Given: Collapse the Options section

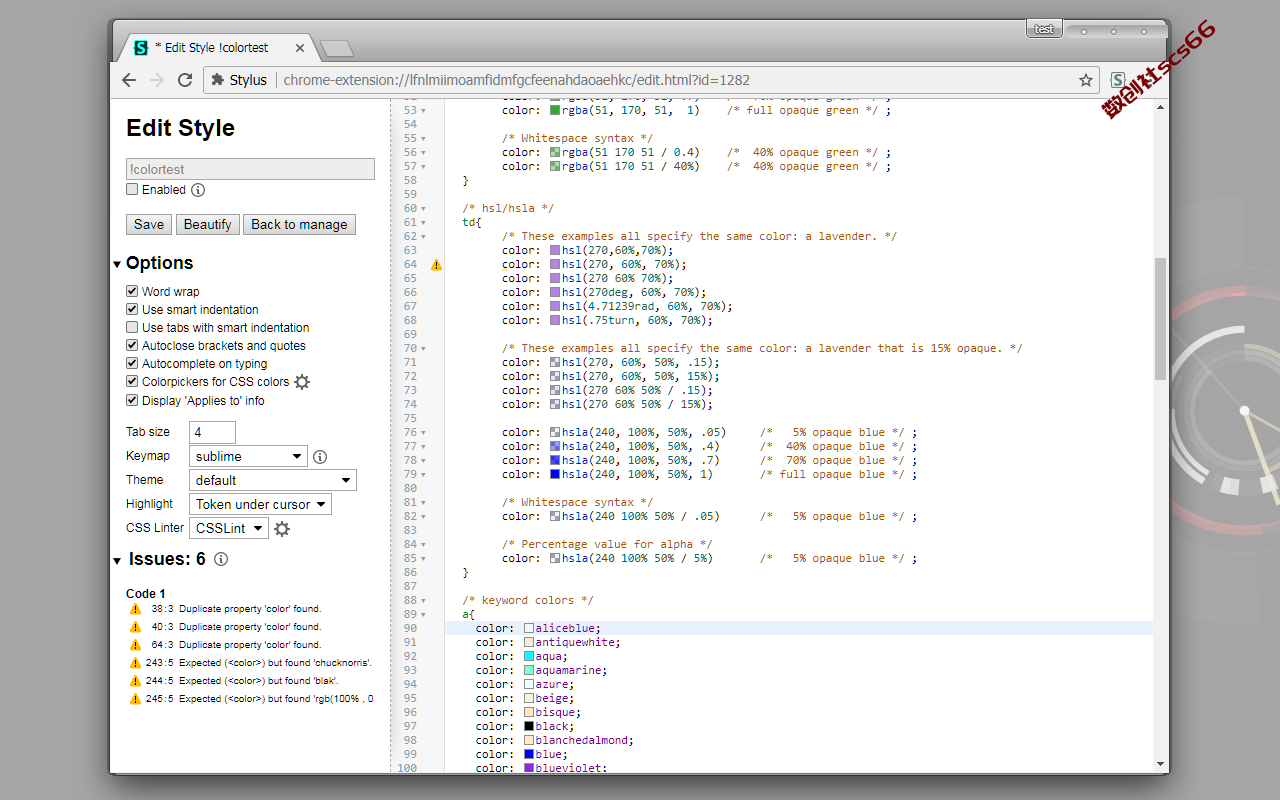Looking at the screenshot, I should (x=118, y=264).
